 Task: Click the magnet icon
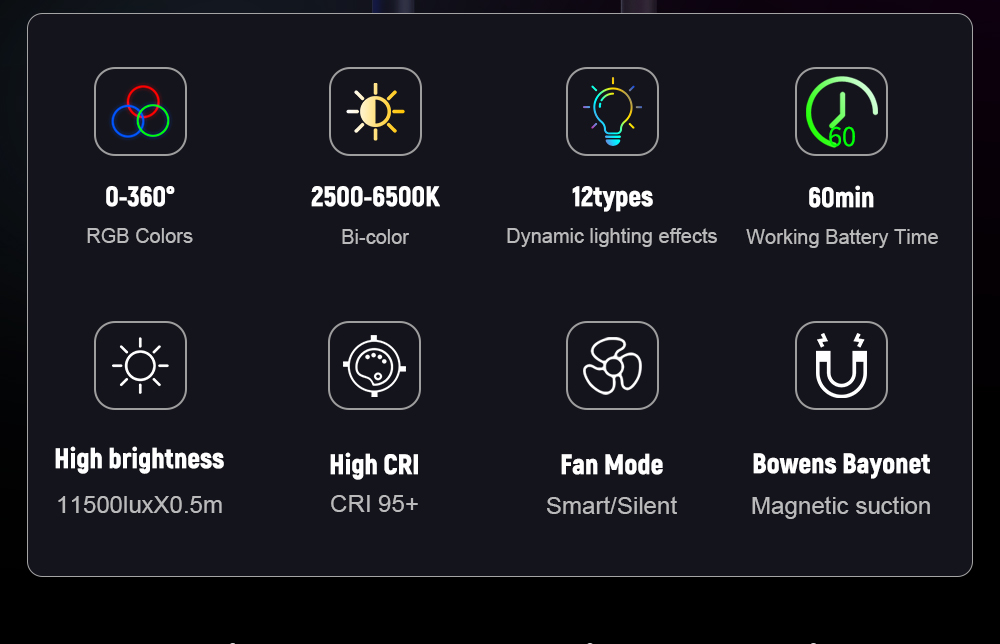pyautogui.click(x=841, y=366)
